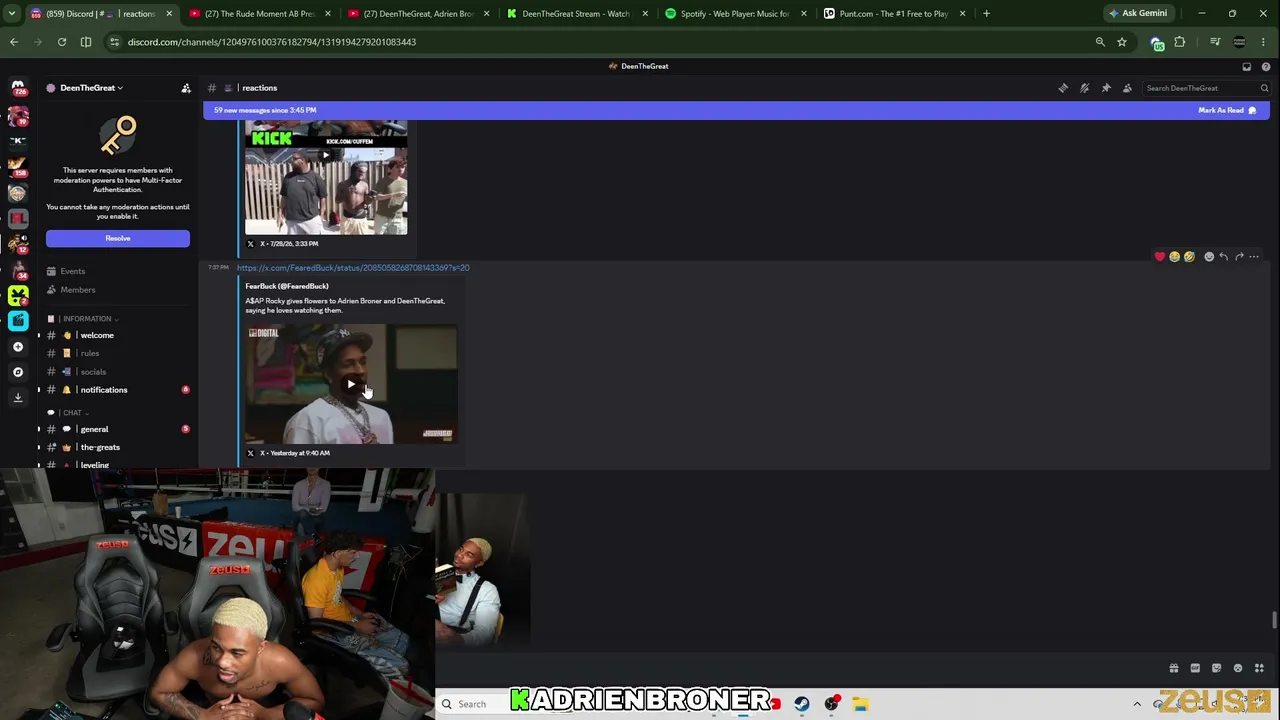Open Discord inbox icon
Image resolution: width=1280 pixels, height=720 pixels.
point(1247,66)
